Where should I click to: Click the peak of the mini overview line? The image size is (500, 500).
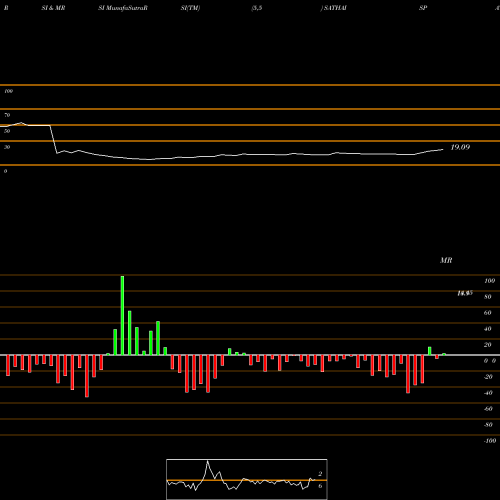coord(208,461)
